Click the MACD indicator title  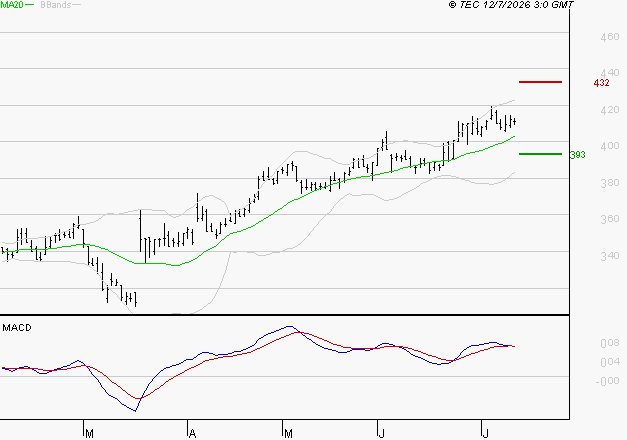tap(17, 328)
